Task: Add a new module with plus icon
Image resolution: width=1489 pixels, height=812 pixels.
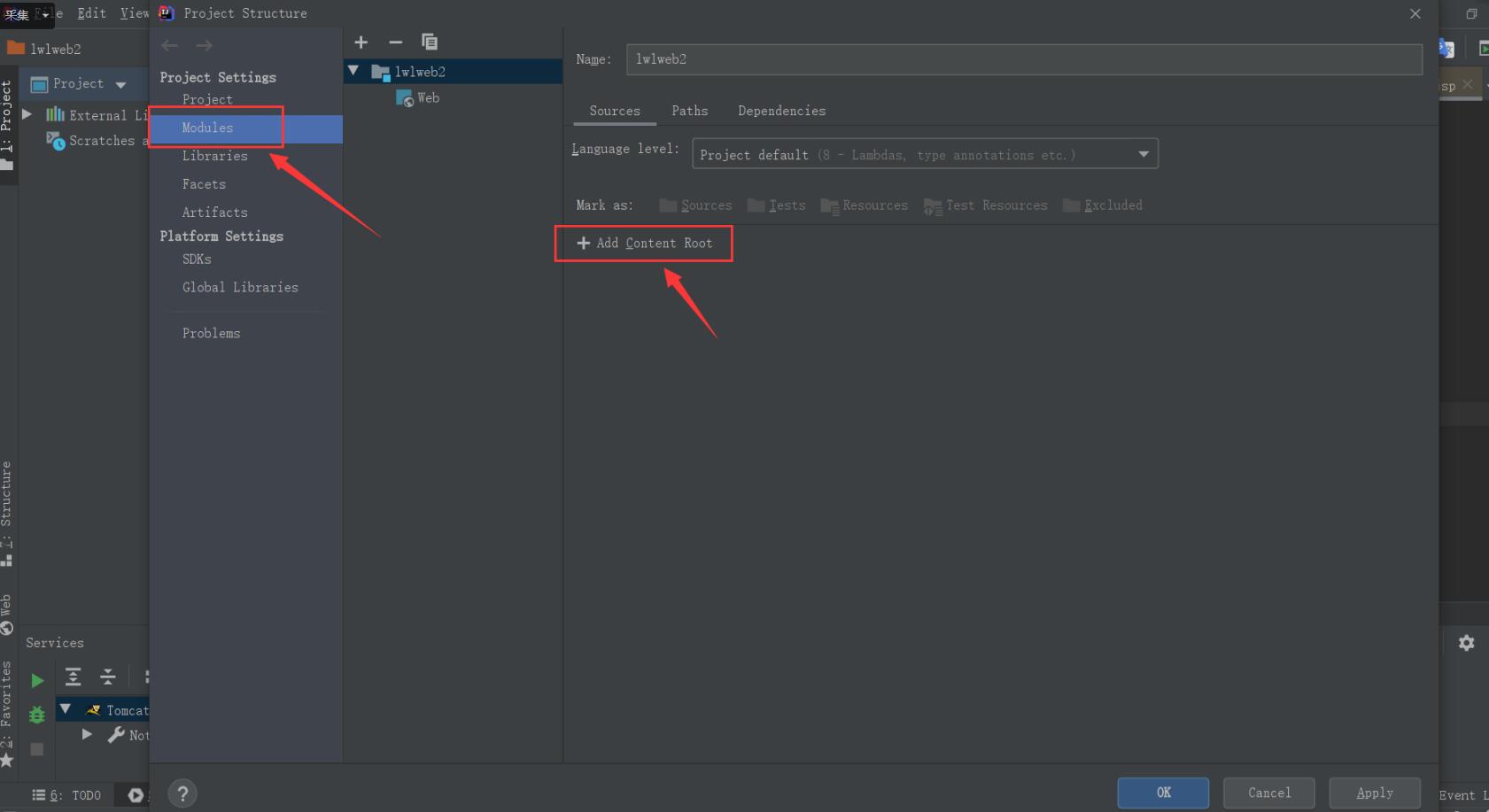Action: tap(361, 43)
